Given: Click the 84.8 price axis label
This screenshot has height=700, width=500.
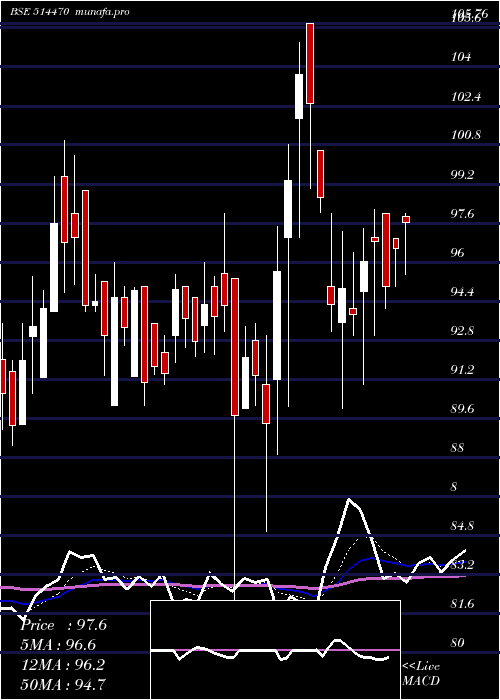Looking at the screenshot, I should click(464, 525).
